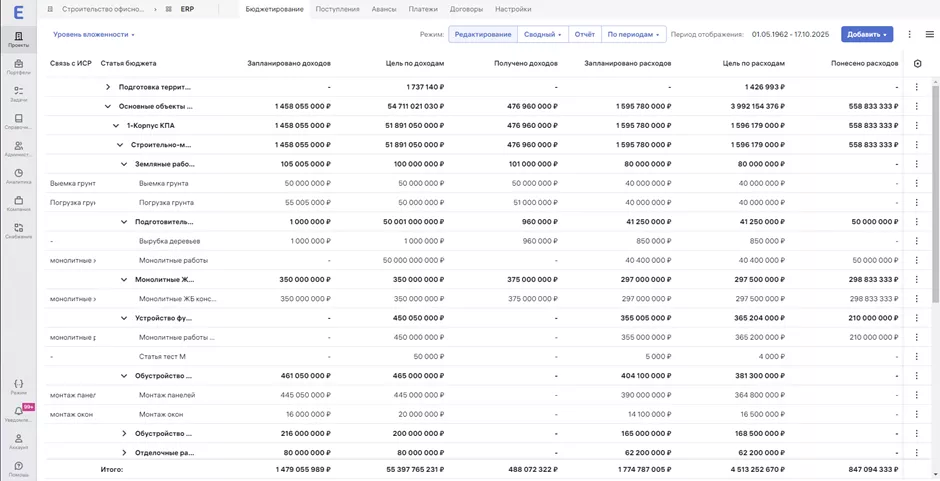
Task: Open the Договоры tab
Action: click(466, 9)
